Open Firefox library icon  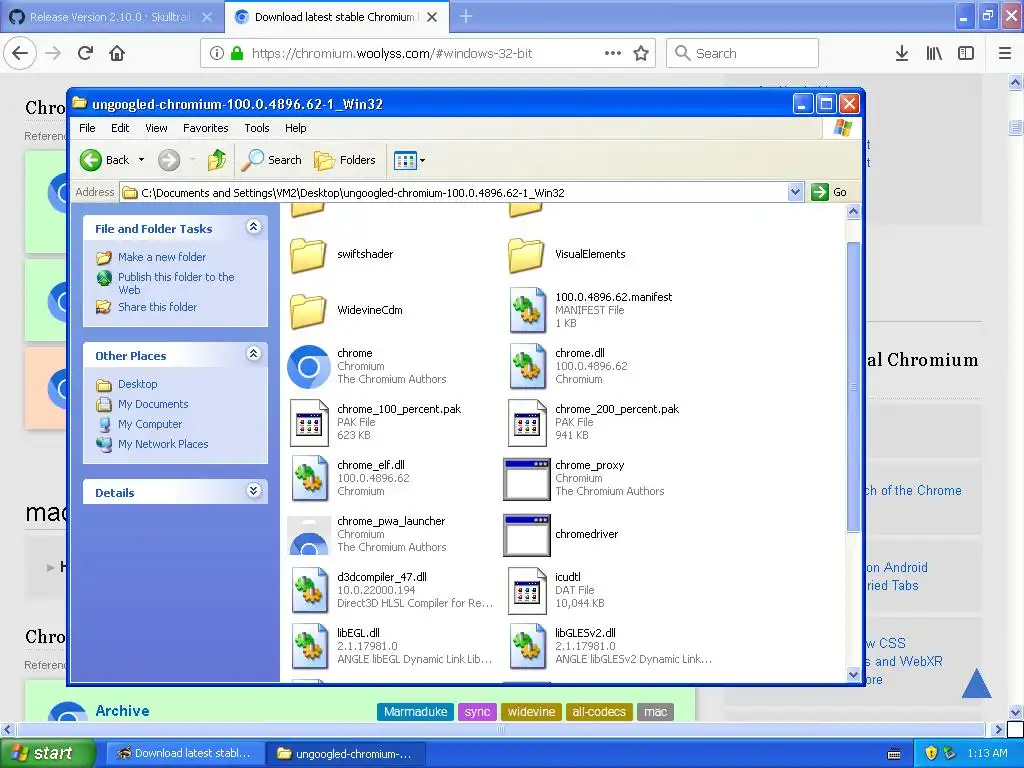click(934, 53)
